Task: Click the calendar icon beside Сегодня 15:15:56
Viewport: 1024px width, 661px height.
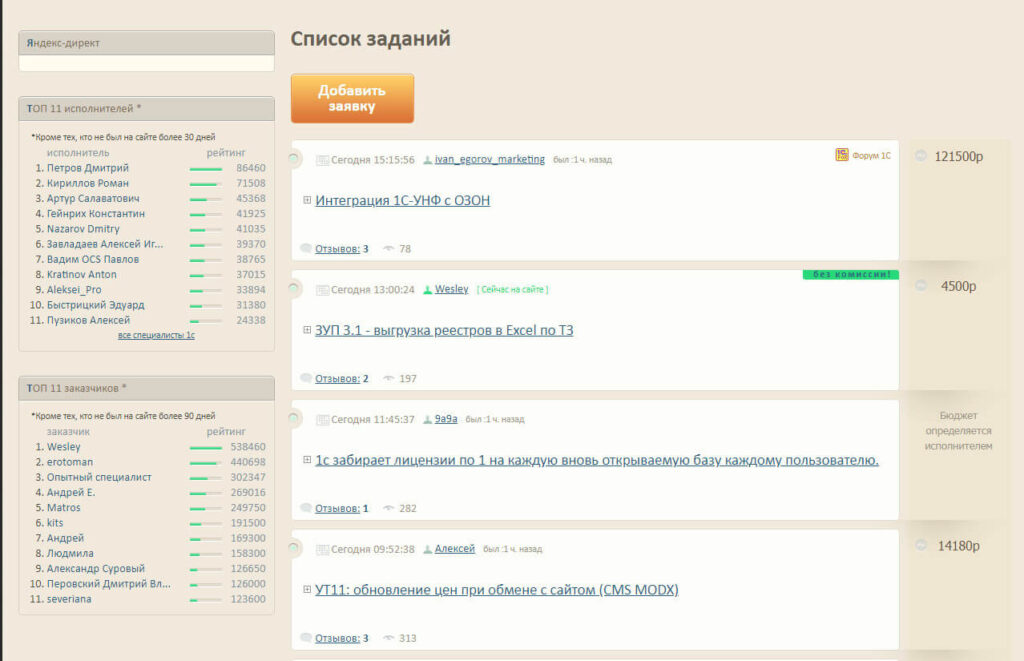Action: [322, 160]
